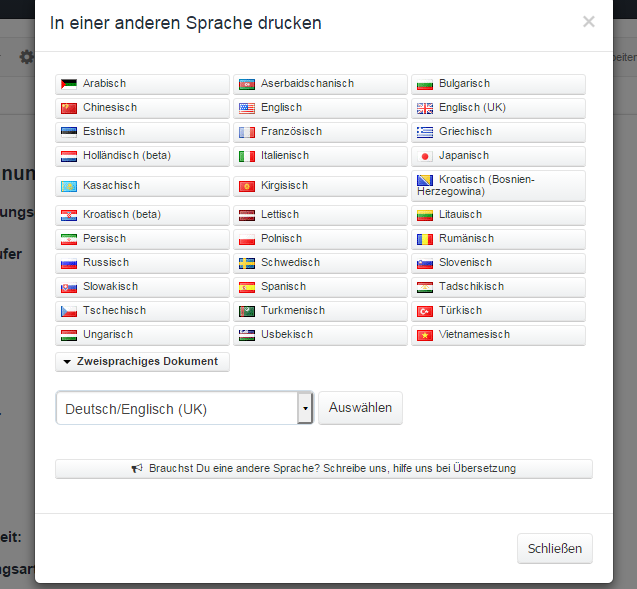
Task: Pick Türkisch from the language grid
Action: (498, 311)
